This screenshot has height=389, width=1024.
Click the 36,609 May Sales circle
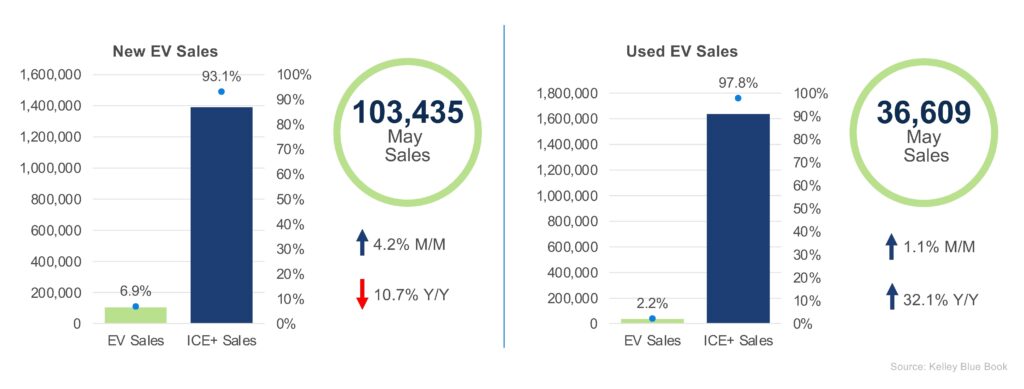click(x=924, y=133)
